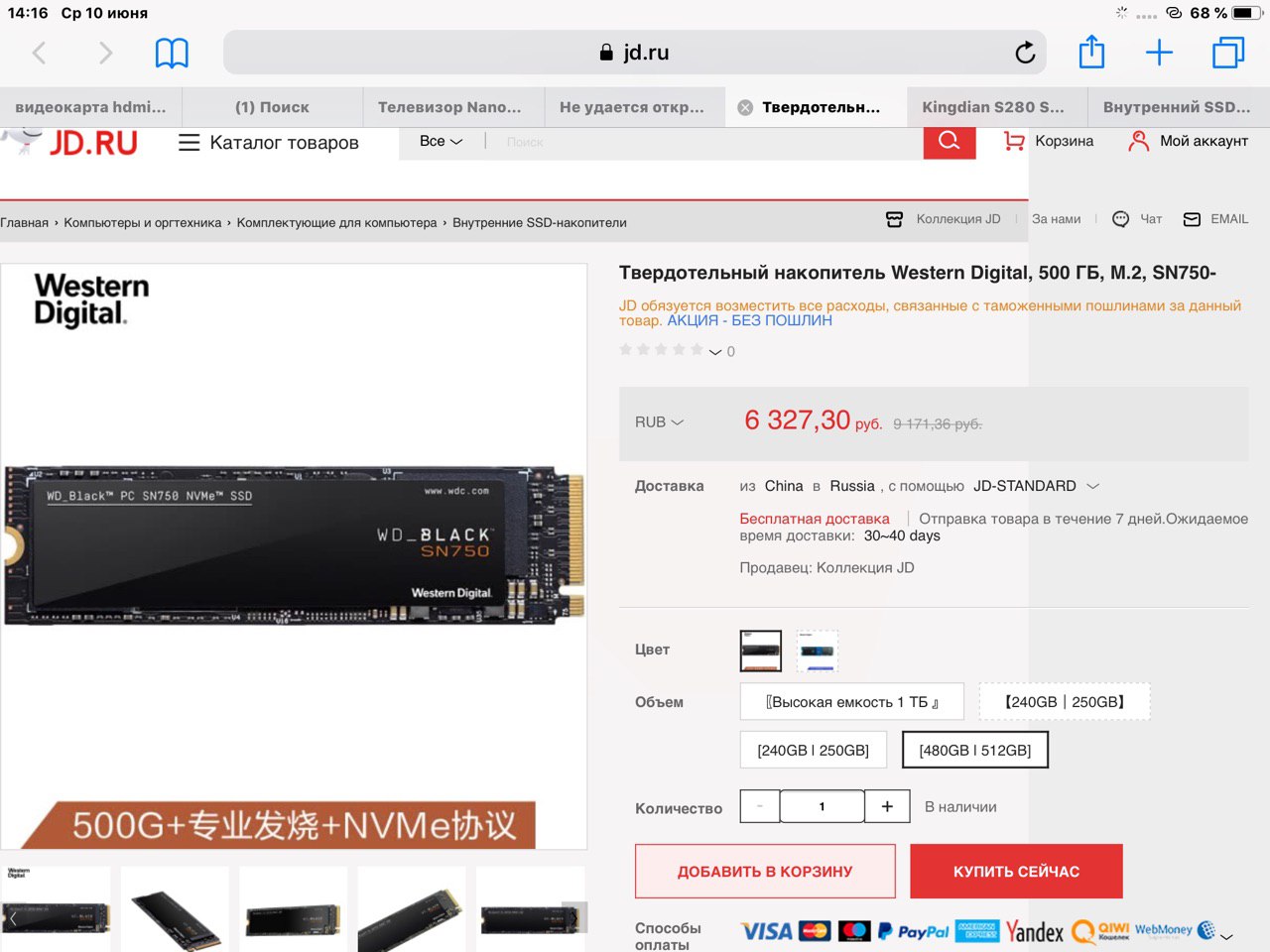
Task: Click the Купить сейчас button
Action: pyautogui.click(x=1016, y=871)
